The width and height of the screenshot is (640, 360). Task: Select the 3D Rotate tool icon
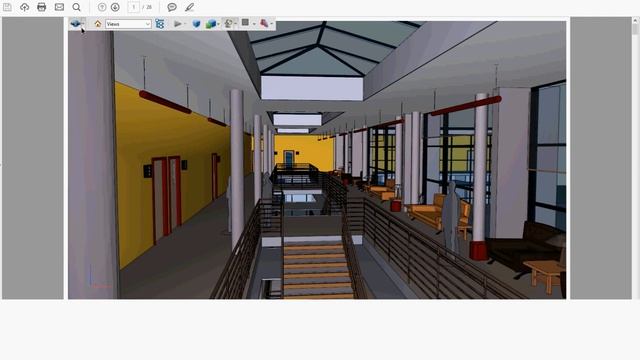pyautogui.click(x=75, y=23)
